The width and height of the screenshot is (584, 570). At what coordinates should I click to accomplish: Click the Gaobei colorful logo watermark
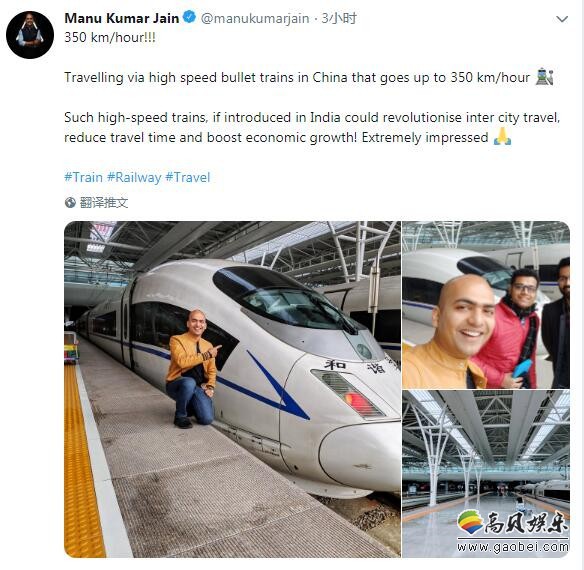471,522
